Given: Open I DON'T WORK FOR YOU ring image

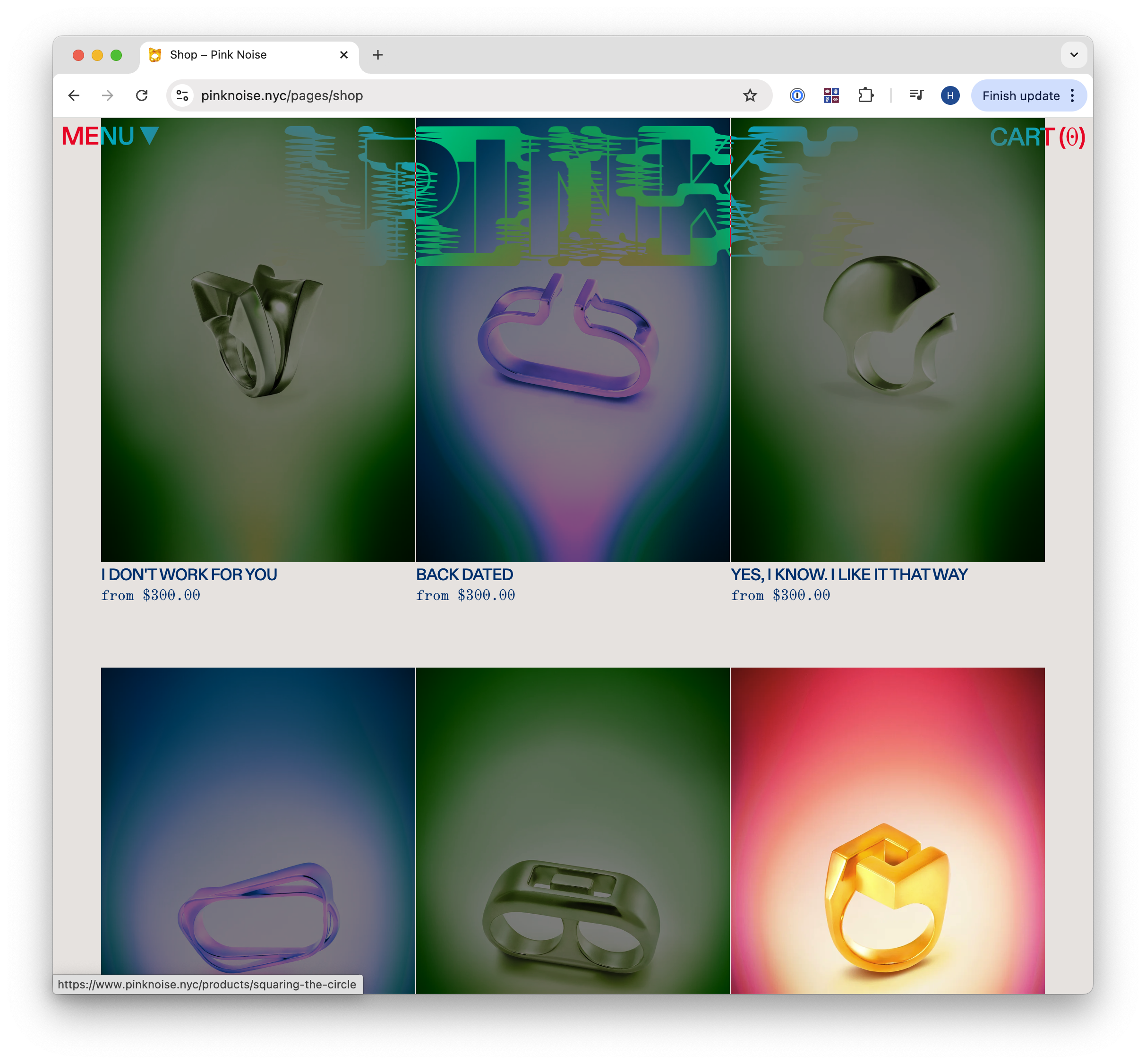Looking at the screenshot, I should point(258,340).
